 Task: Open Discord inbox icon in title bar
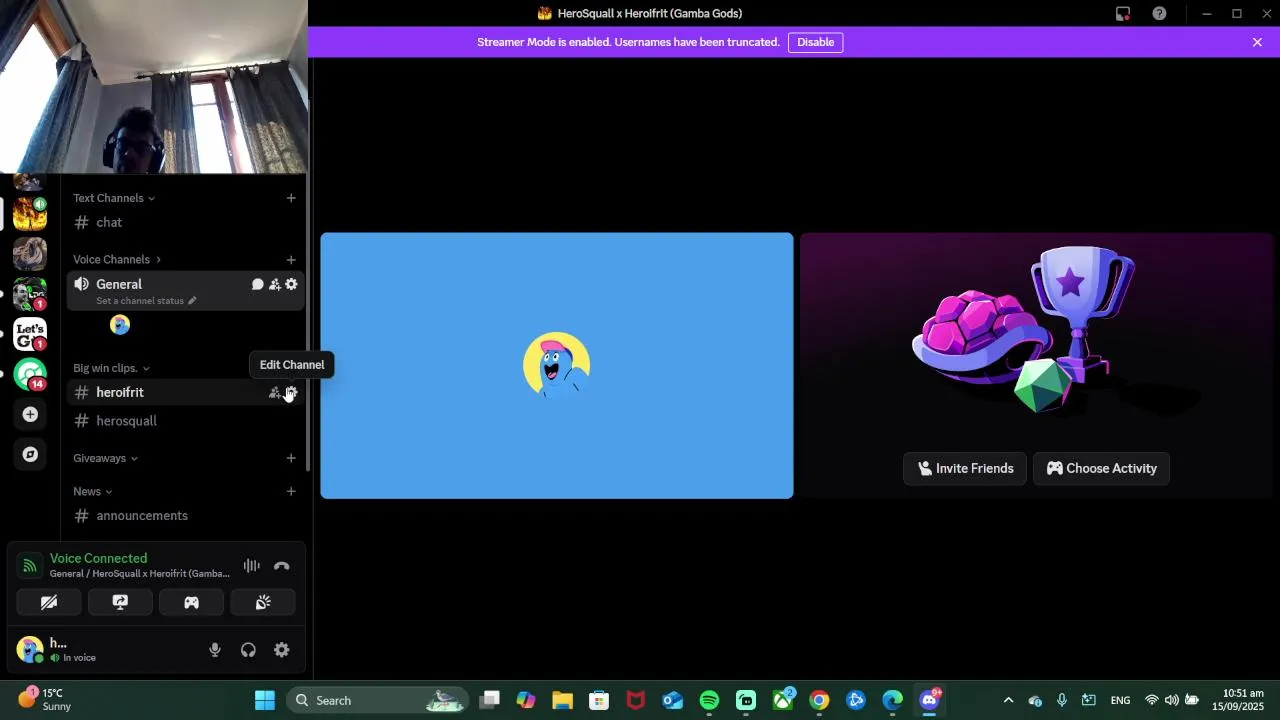click(x=1123, y=13)
